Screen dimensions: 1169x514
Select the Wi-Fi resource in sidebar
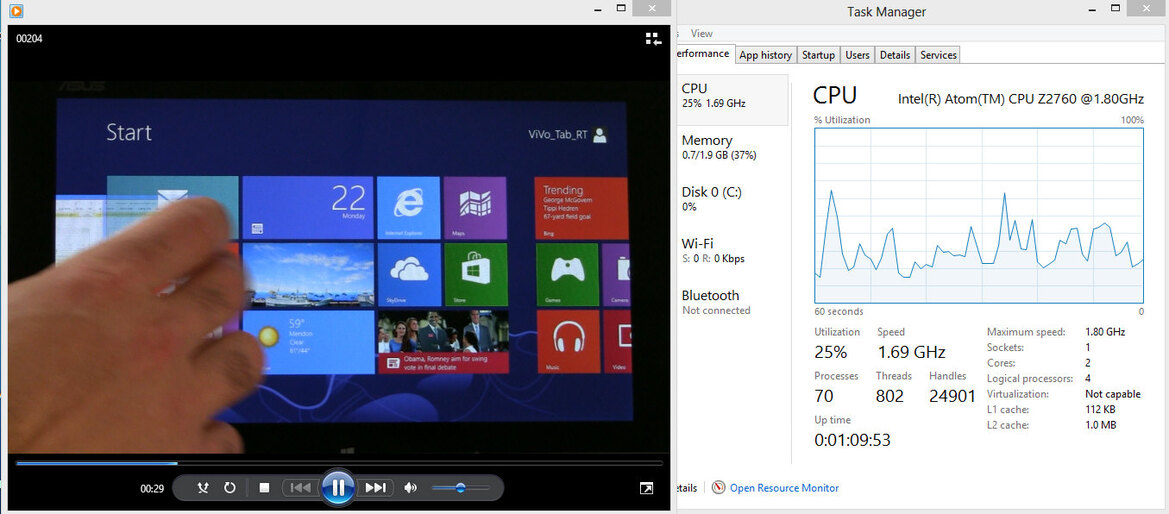coord(732,251)
